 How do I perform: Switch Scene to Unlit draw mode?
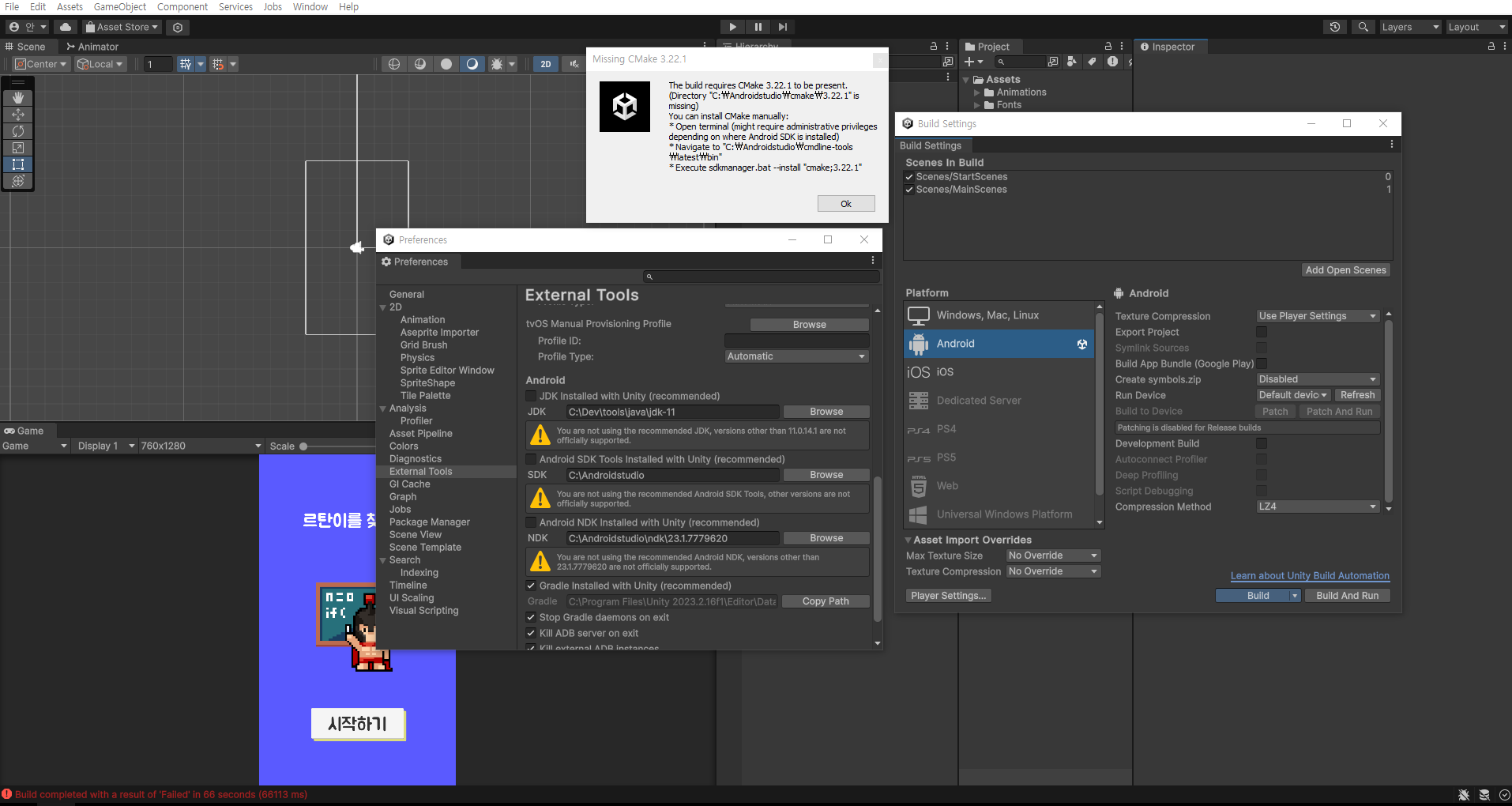pyautogui.click(x=446, y=64)
